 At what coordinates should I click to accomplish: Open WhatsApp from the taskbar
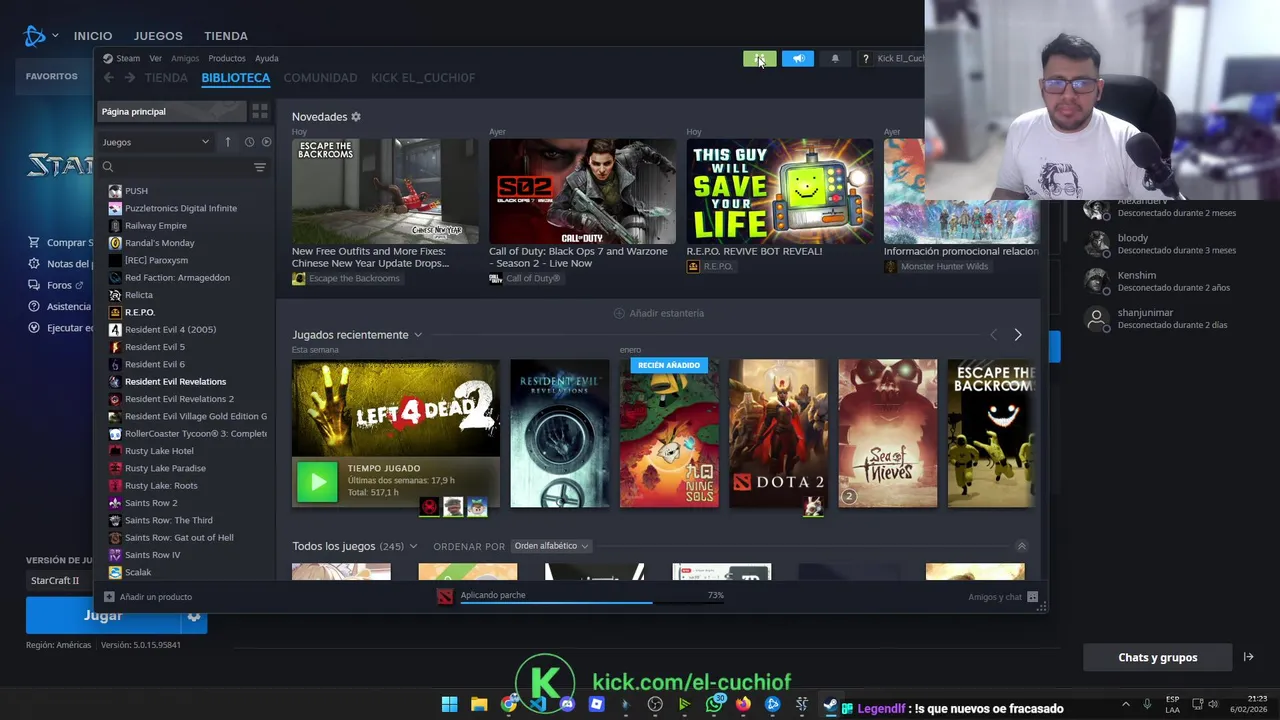[714, 704]
